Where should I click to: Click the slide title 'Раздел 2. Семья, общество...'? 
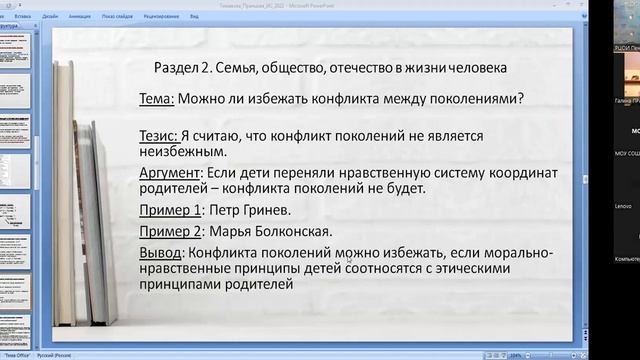330,67
